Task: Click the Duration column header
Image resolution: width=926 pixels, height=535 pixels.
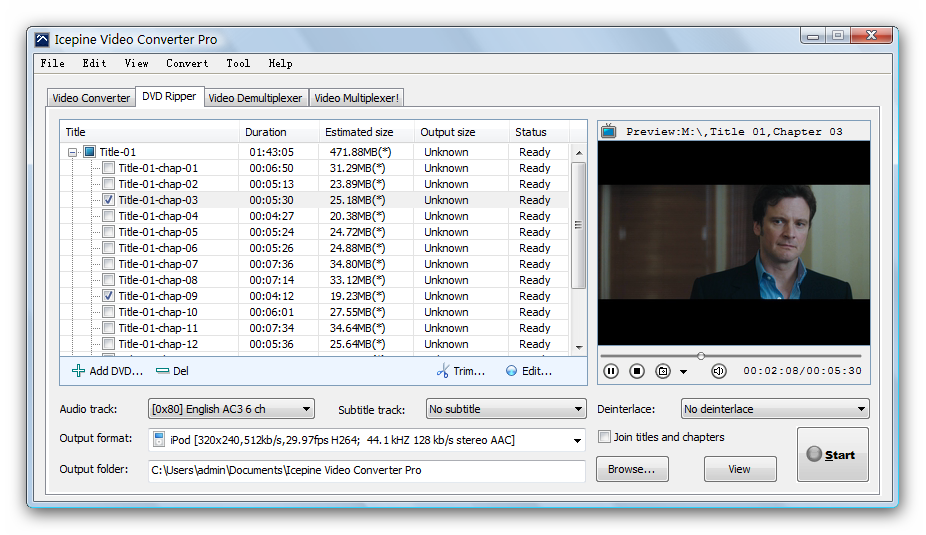Action: [x=279, y=132]
